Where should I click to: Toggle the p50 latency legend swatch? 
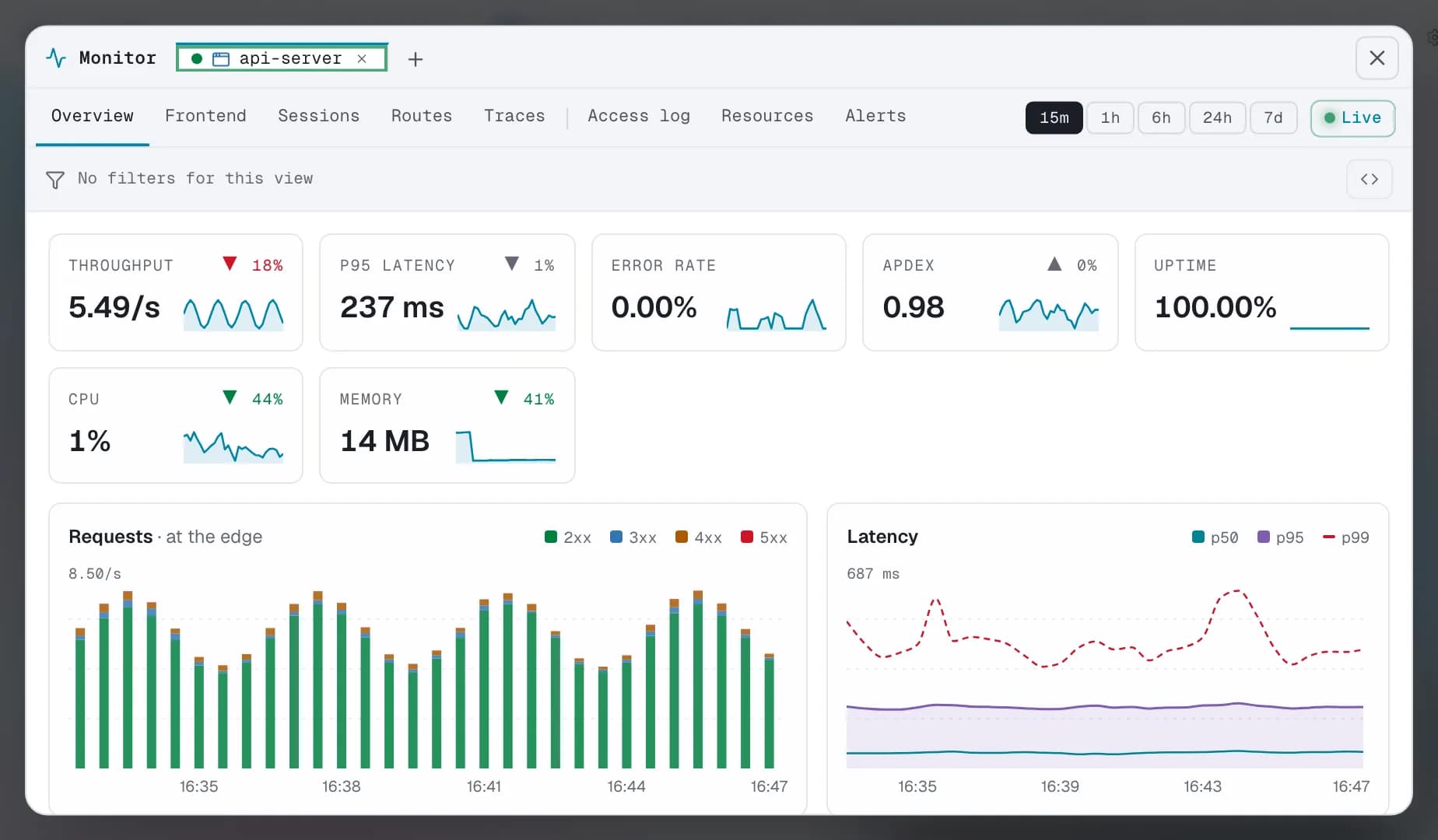1198,537
